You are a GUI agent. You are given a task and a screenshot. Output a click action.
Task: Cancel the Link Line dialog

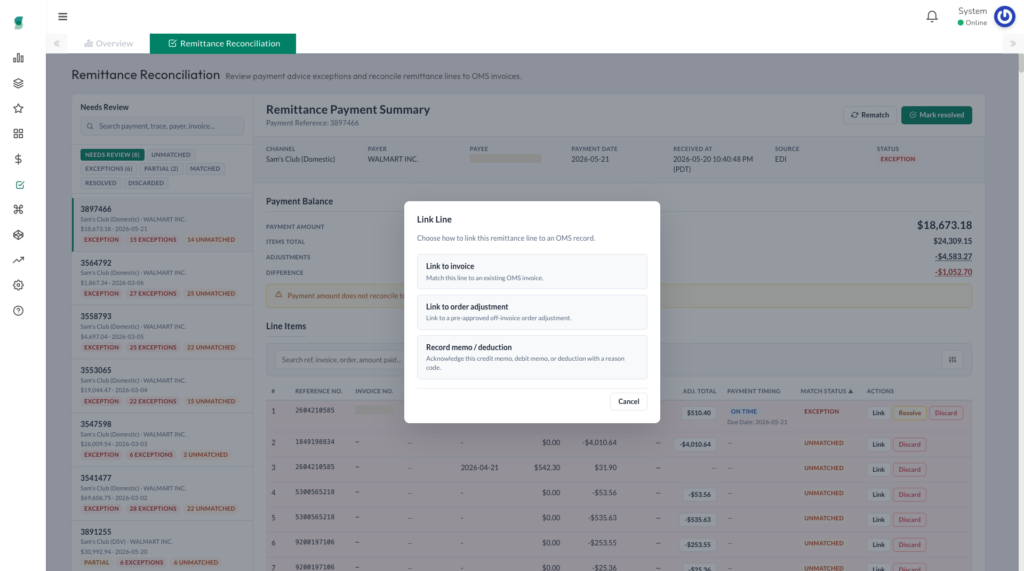628,401
